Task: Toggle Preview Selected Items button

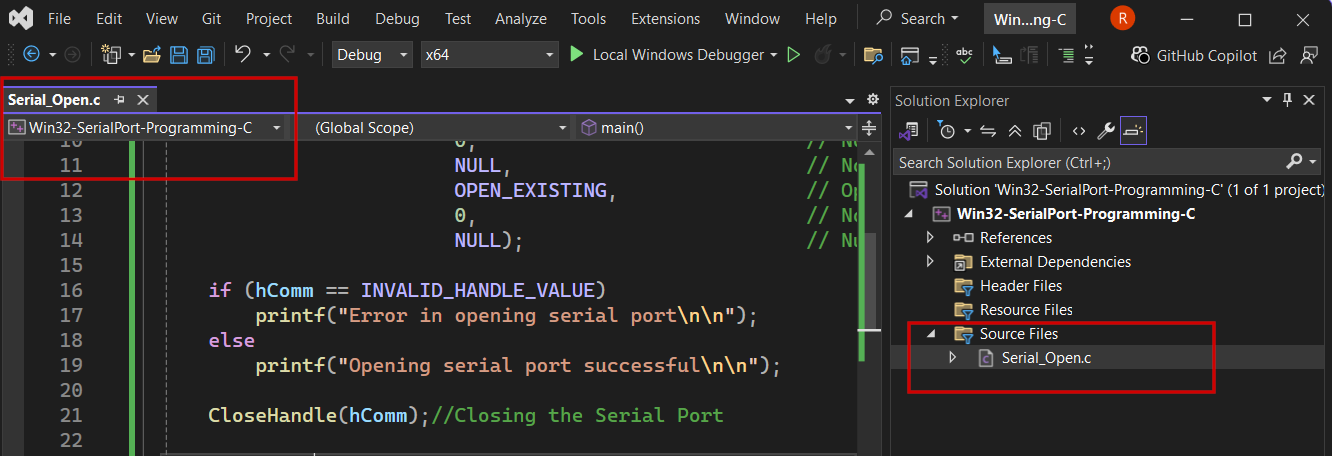Action: pos(1133,130)
